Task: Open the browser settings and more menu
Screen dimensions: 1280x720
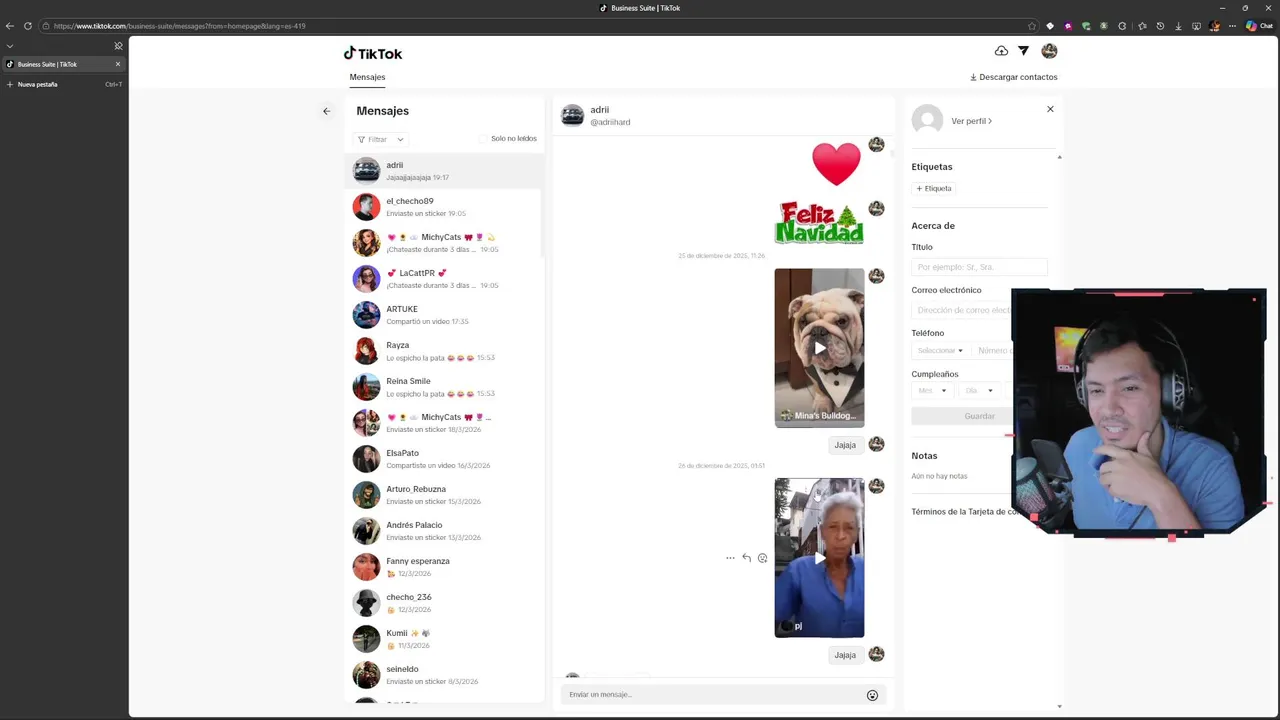Action: (x=1232, y=26)
